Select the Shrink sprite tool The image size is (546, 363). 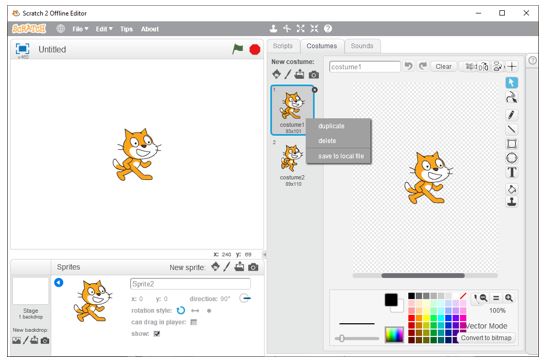[314, 29]
